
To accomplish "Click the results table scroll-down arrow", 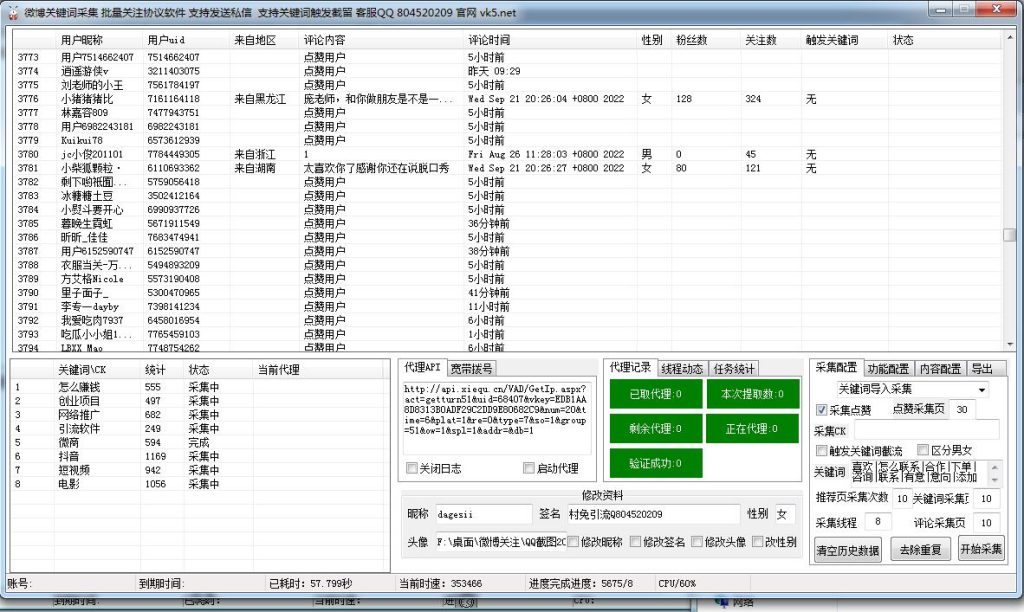I will tap(1010, 345).
